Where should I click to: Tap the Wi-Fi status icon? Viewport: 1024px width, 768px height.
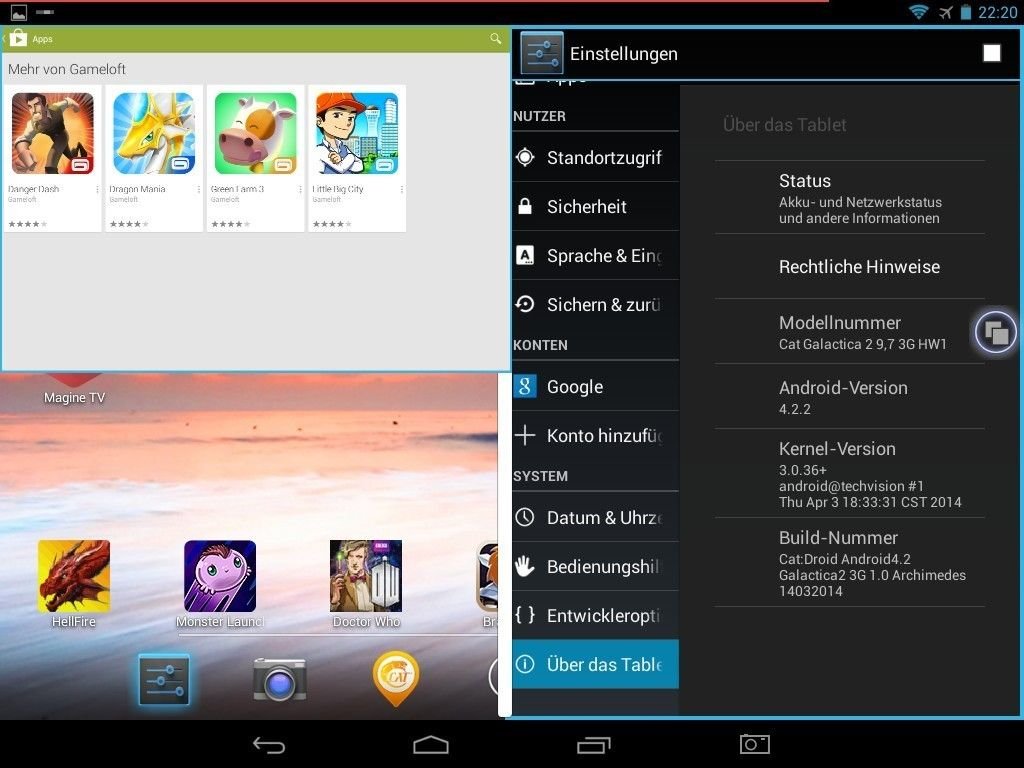pos(919,12)
